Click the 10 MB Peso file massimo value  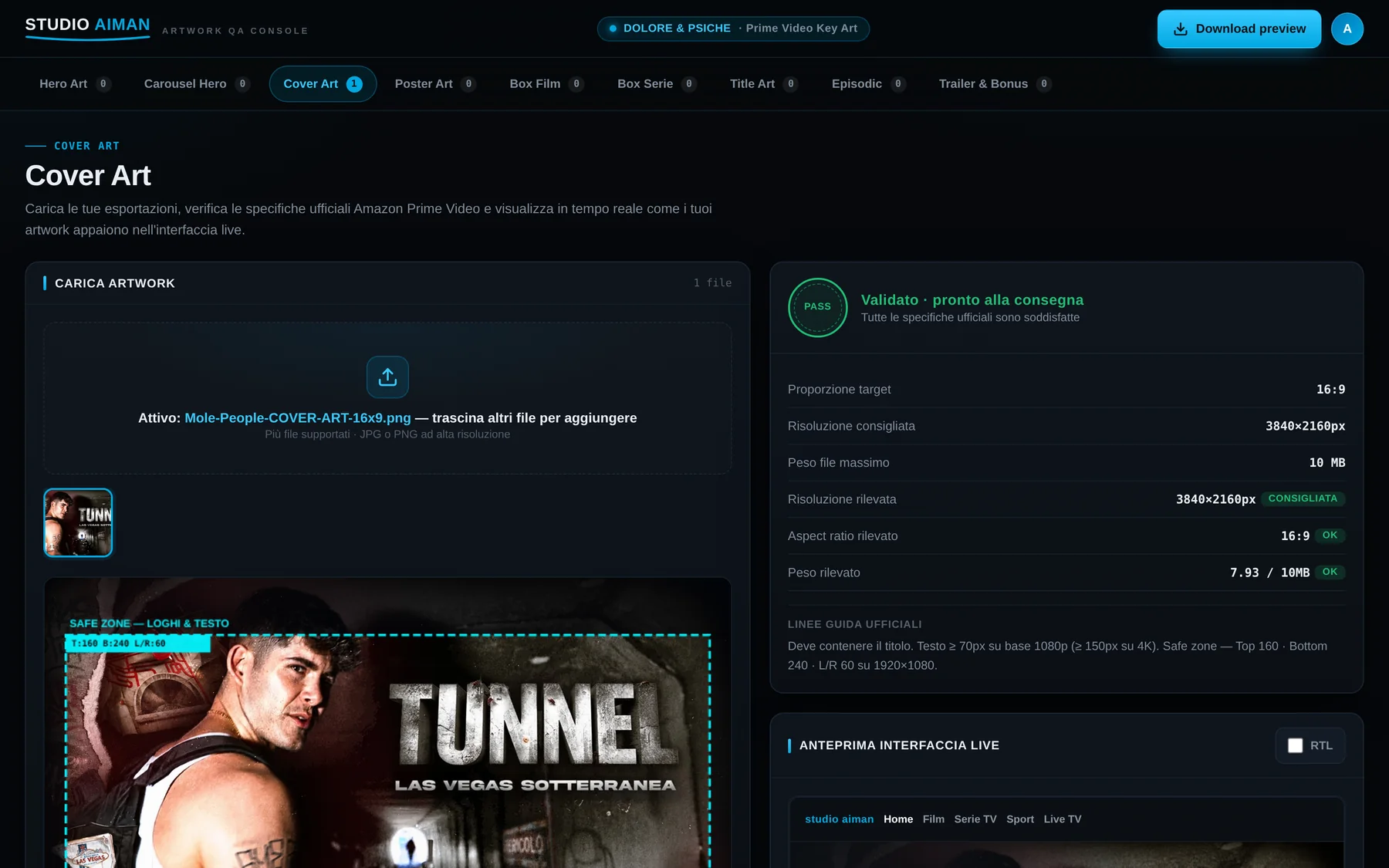click(1327, 463)
